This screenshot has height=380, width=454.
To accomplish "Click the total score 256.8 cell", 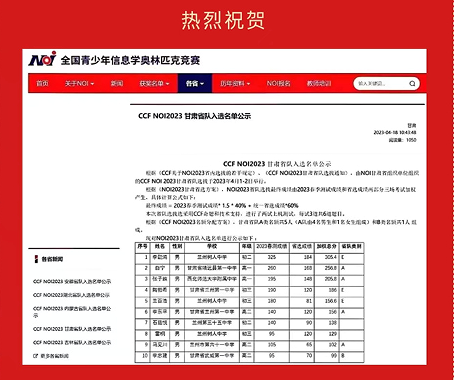I will [x=326, y=268].
